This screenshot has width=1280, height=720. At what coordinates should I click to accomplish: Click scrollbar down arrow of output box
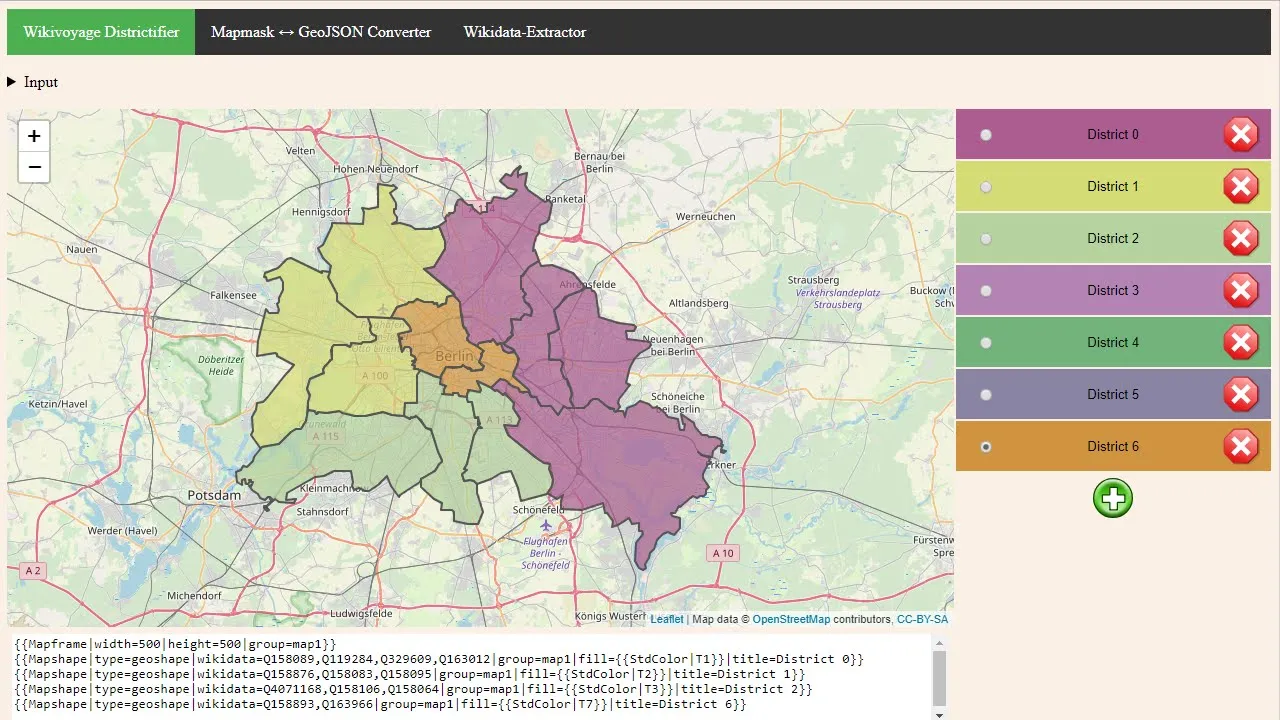click(x=939, y=714)
